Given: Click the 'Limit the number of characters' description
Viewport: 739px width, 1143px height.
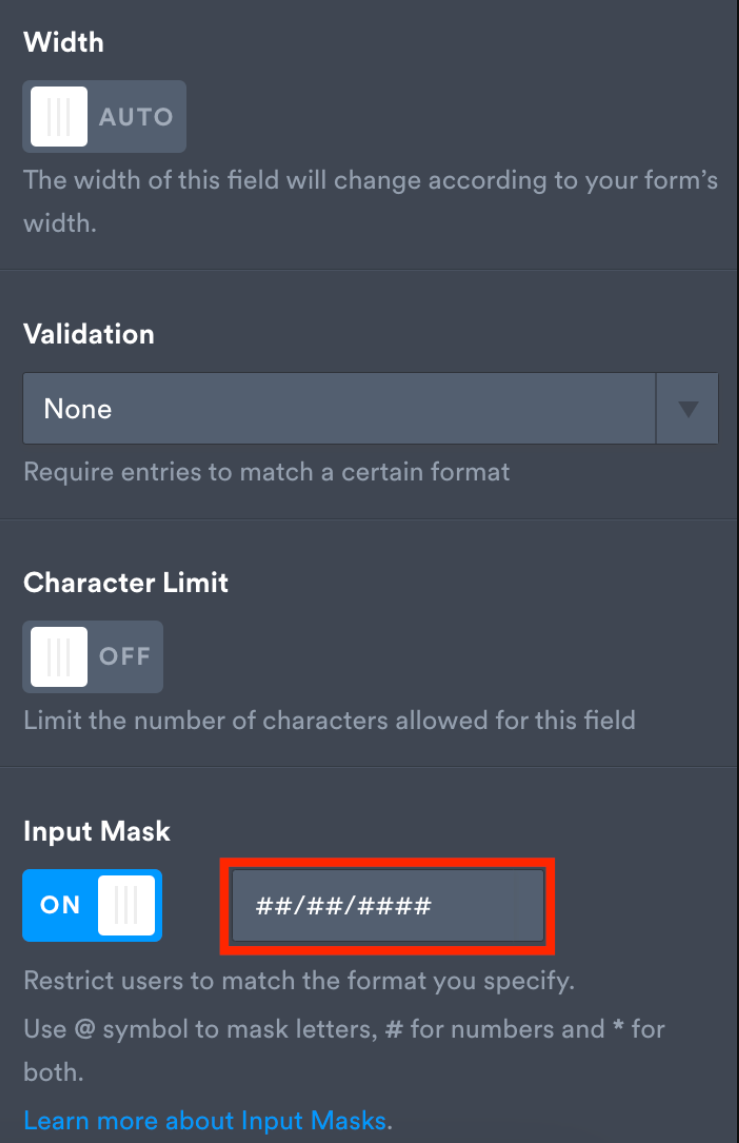Looking at the screenshot, I should (329, 719).
